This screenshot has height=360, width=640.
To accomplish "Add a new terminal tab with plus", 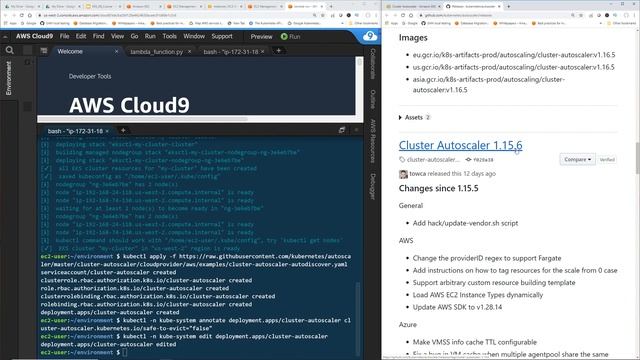I will [123, 131].
